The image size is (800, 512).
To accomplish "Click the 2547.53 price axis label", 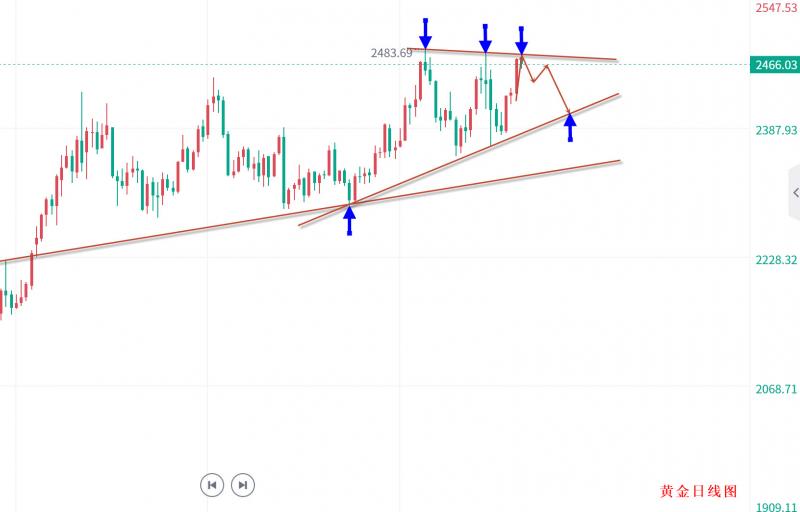I will tap(776, 6).
